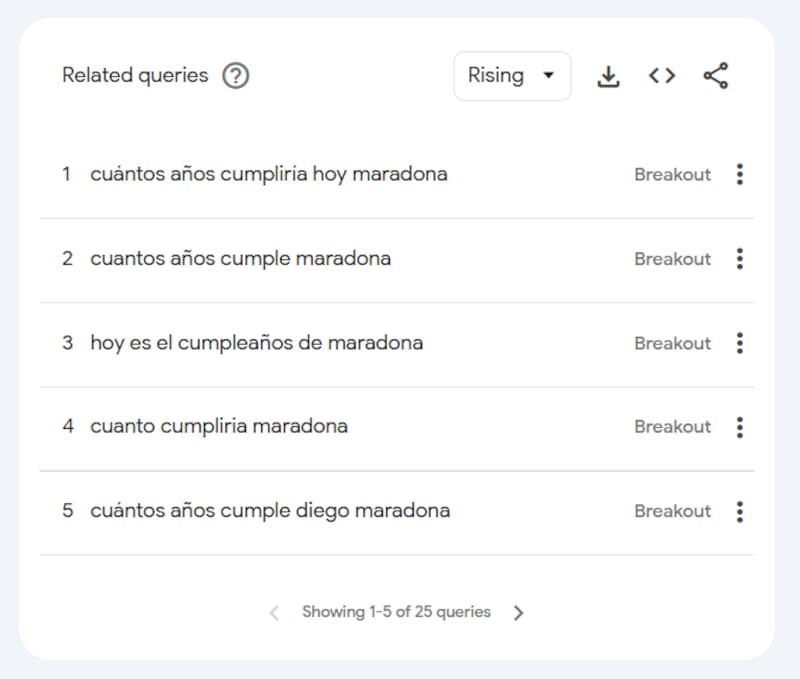Open options menu for "cuantos años cumple maradona"

(740, 259)
